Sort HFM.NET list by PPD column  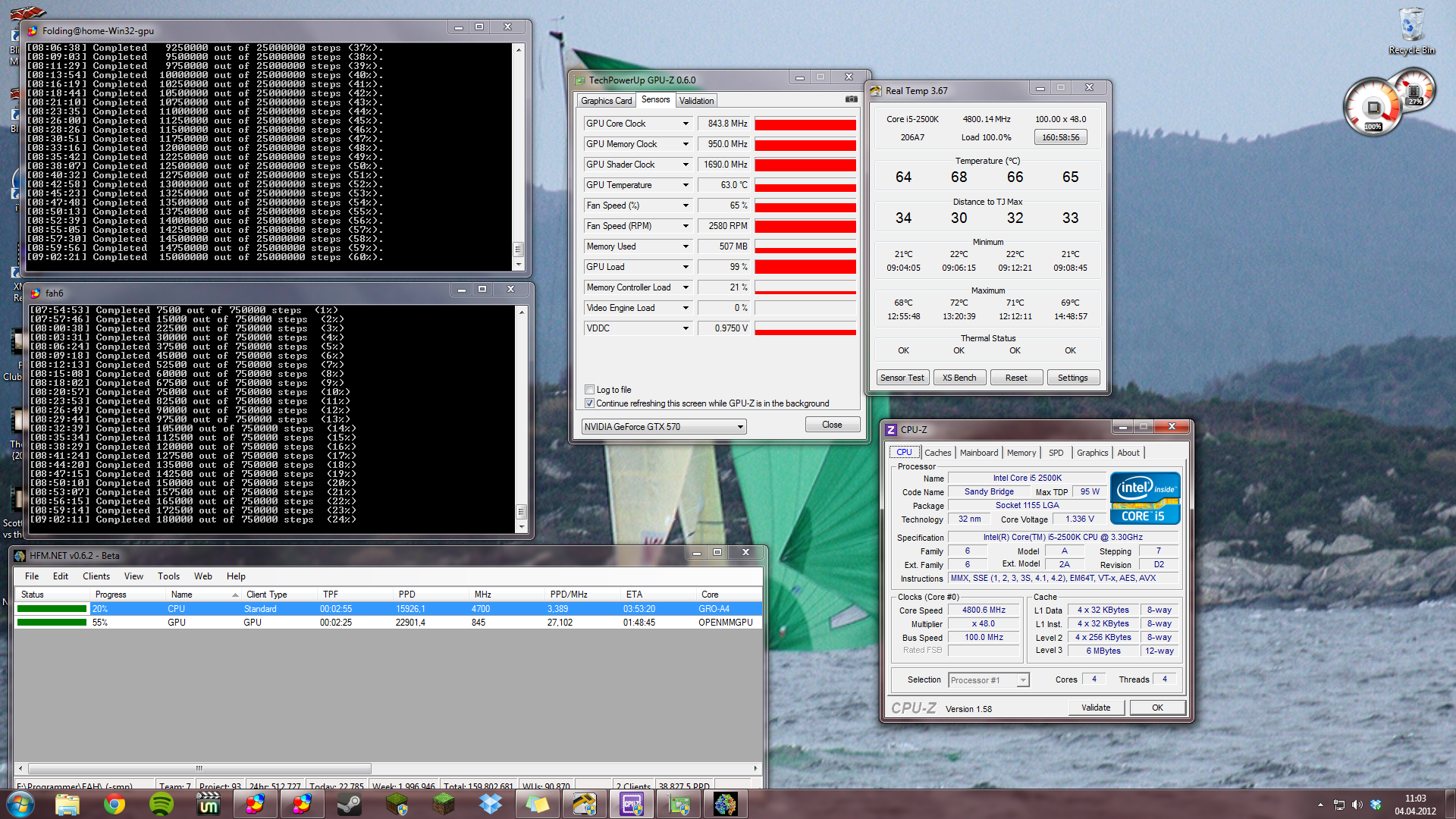431,595
